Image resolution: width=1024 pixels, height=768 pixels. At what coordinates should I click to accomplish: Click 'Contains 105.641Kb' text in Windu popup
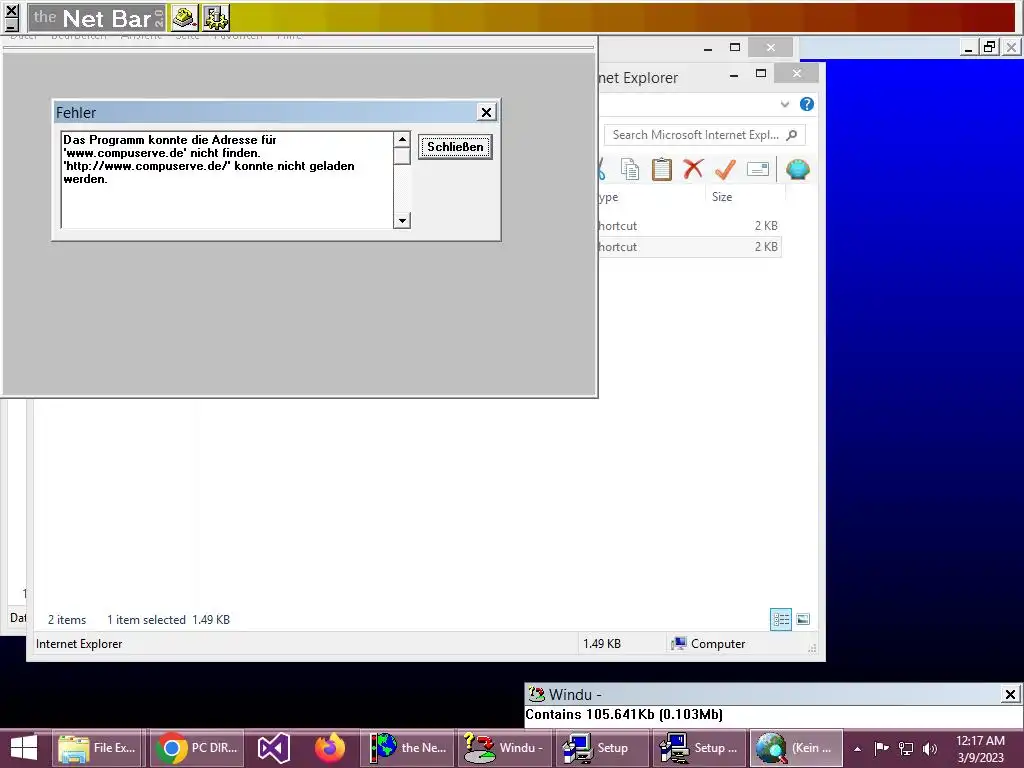(x=624, y=714)
